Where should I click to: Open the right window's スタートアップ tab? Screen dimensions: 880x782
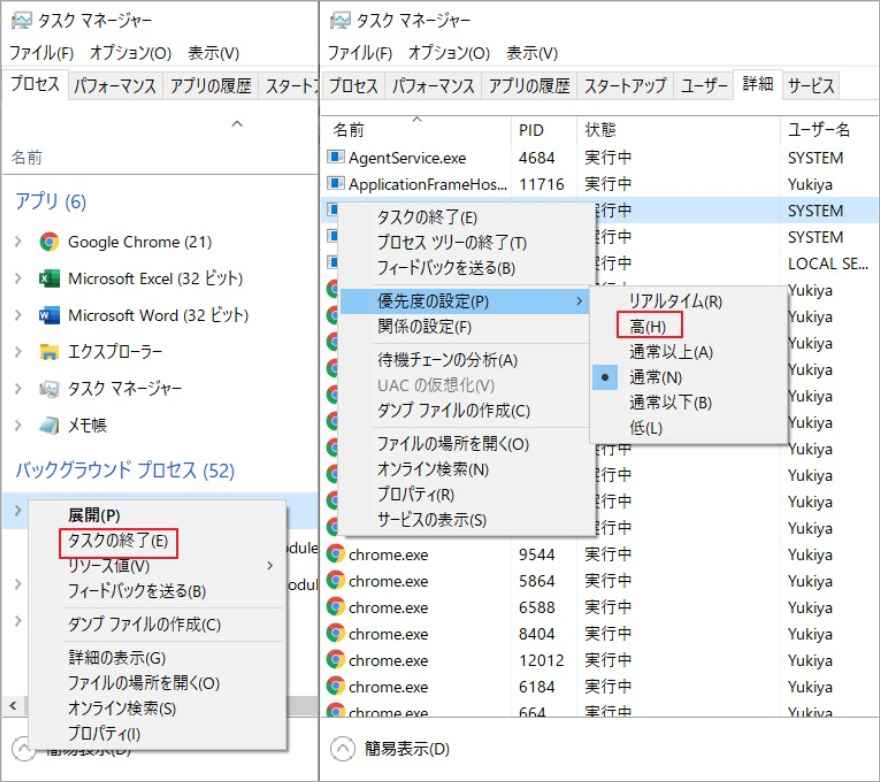(x=625, y=86)
